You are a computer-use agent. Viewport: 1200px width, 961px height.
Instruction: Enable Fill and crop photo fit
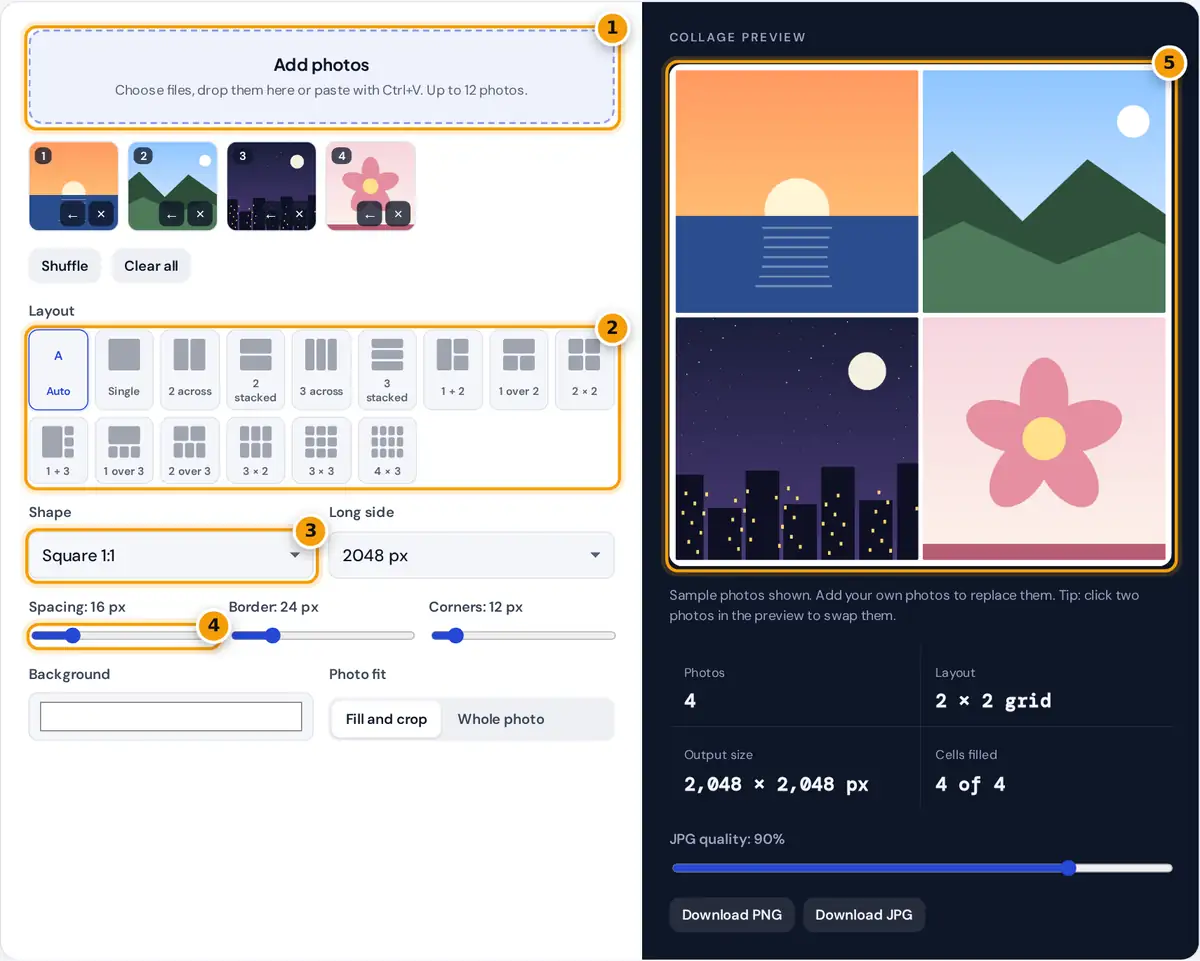[386, 719]
